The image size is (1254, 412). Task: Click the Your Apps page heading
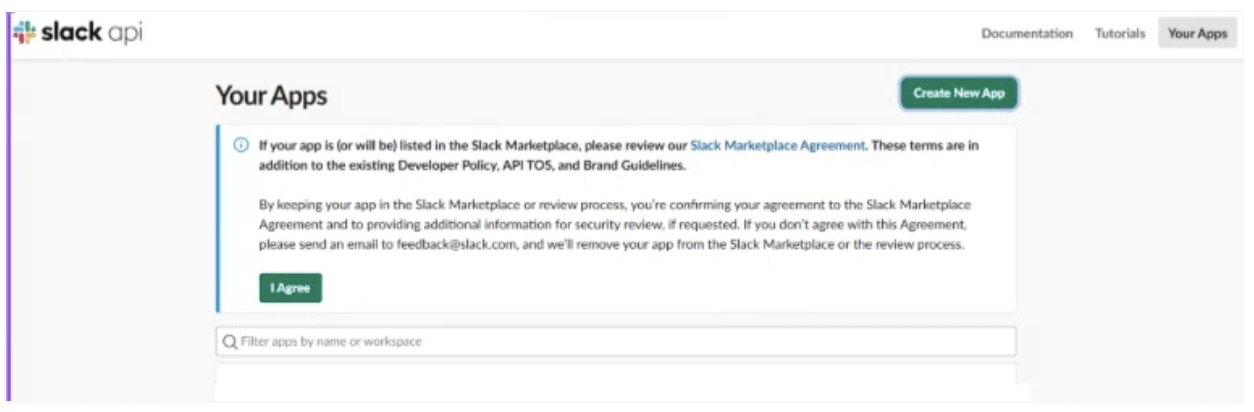point(271,96)
